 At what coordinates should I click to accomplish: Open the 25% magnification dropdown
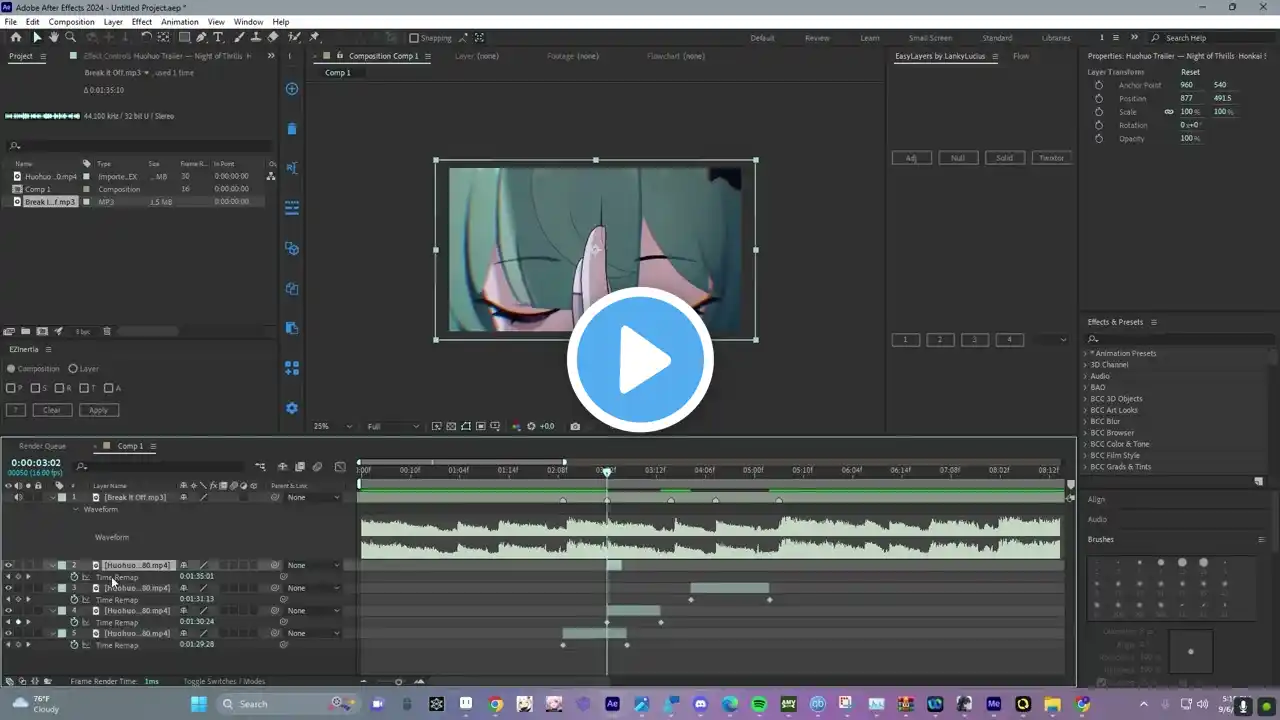[x=333, y=426]
